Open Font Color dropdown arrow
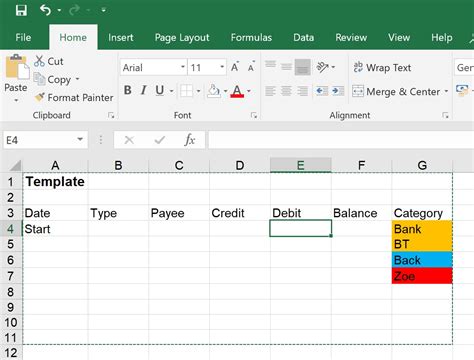Screen dimensions: 474x360 pyautogui.click(x=249, y=91)
